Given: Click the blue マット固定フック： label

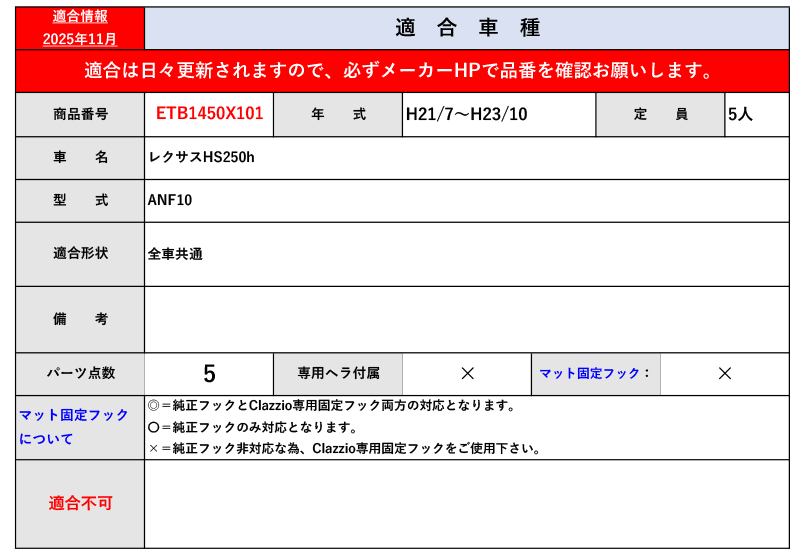Looking at the screenshot, I should 595,373.
